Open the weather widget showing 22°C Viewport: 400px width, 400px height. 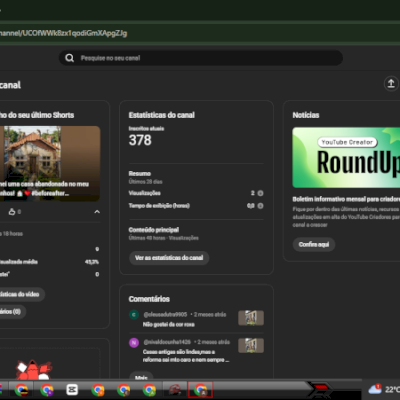point(383,389)
